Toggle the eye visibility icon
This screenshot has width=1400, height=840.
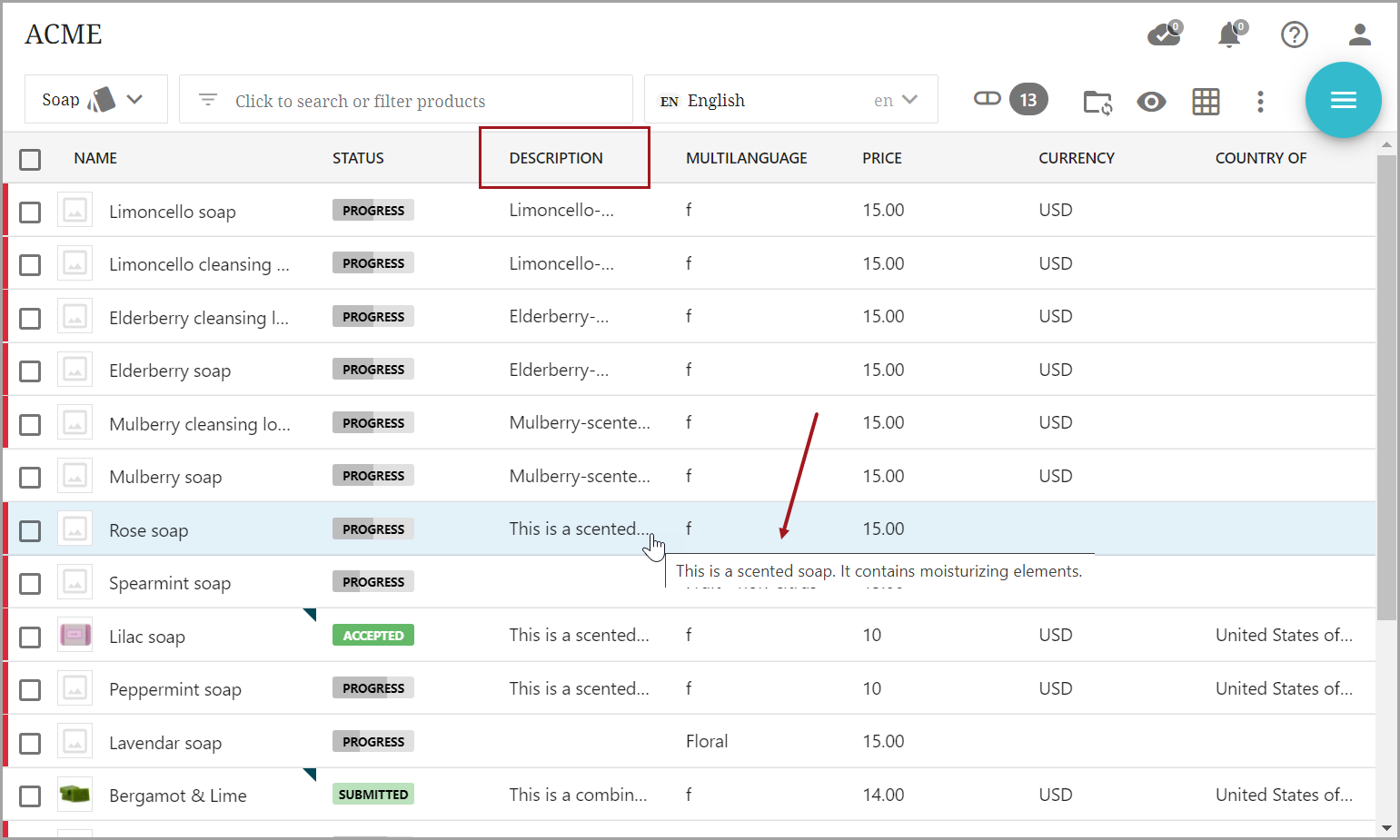(1151, 102)
